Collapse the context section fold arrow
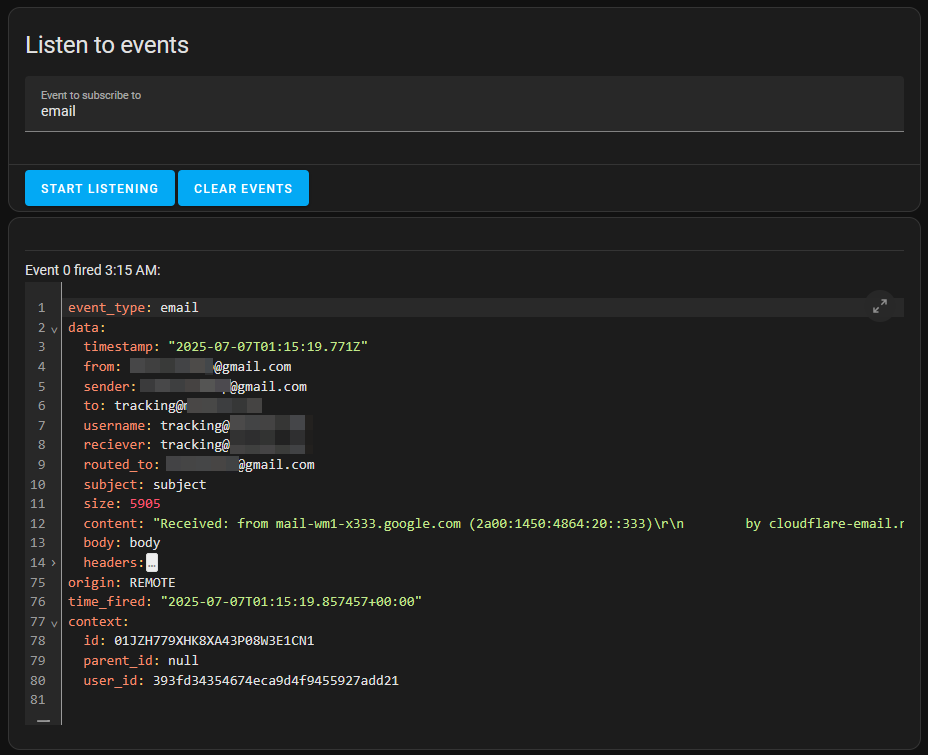 [54, 623]
